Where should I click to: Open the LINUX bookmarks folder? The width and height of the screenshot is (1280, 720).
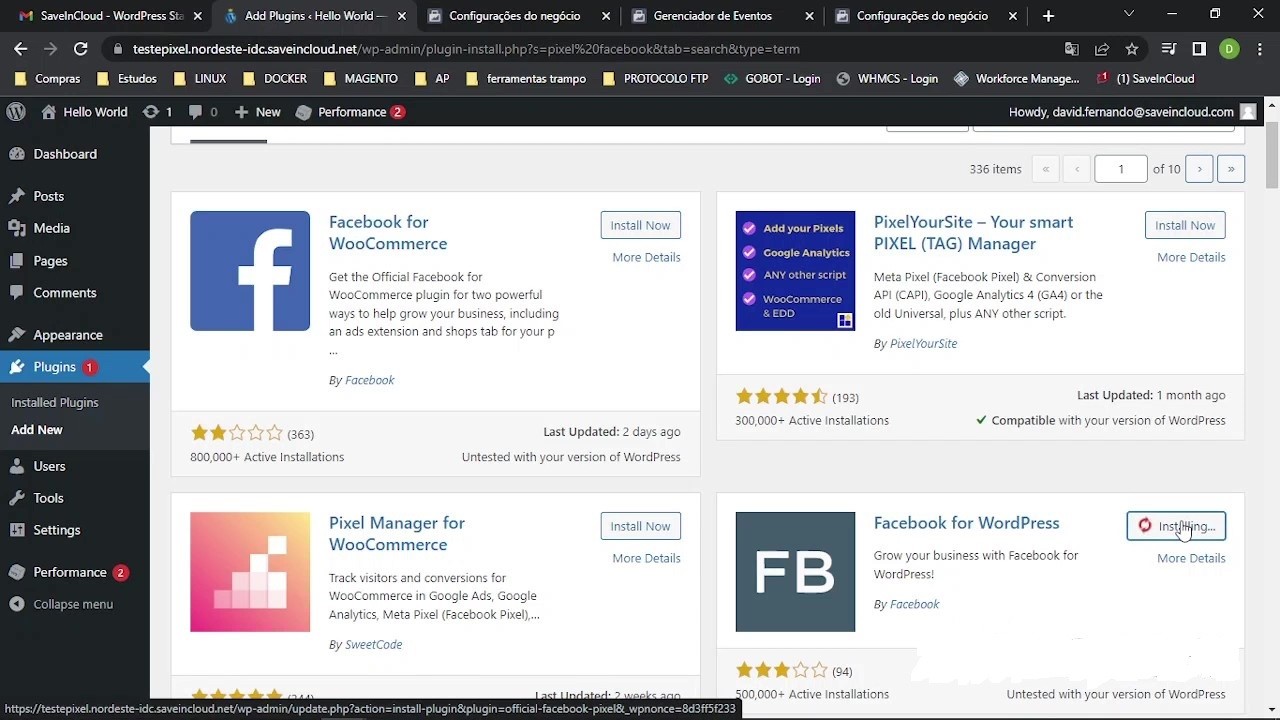[199, 78]
